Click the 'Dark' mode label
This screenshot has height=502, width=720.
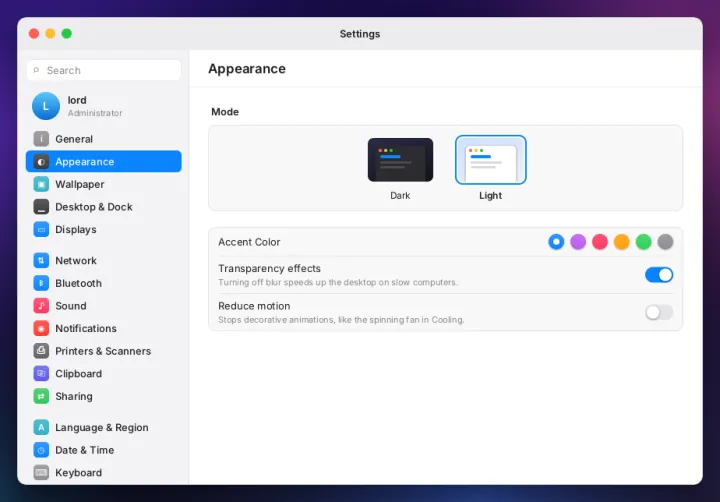400,195
